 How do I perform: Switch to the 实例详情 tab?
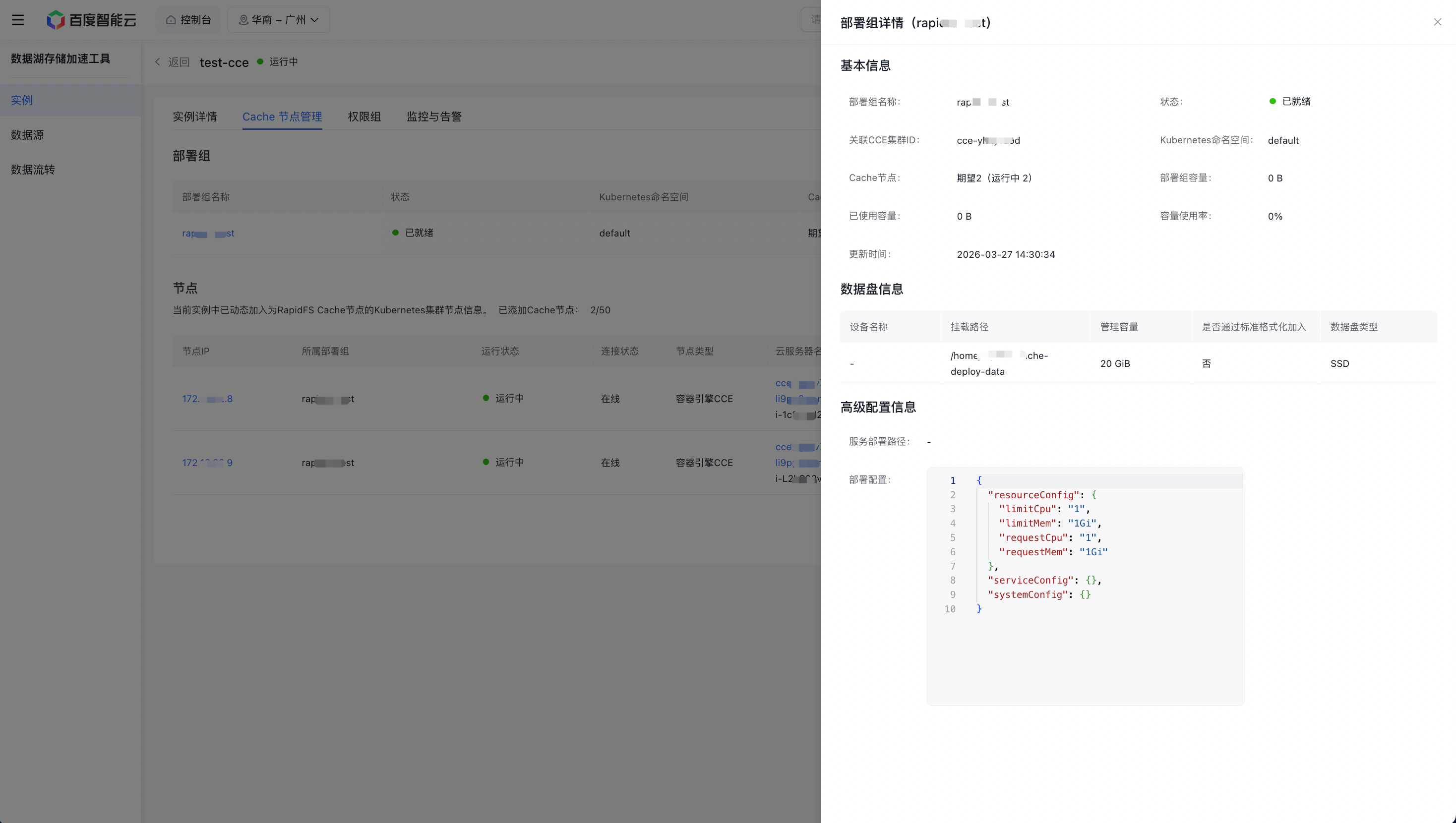point(194,117)
